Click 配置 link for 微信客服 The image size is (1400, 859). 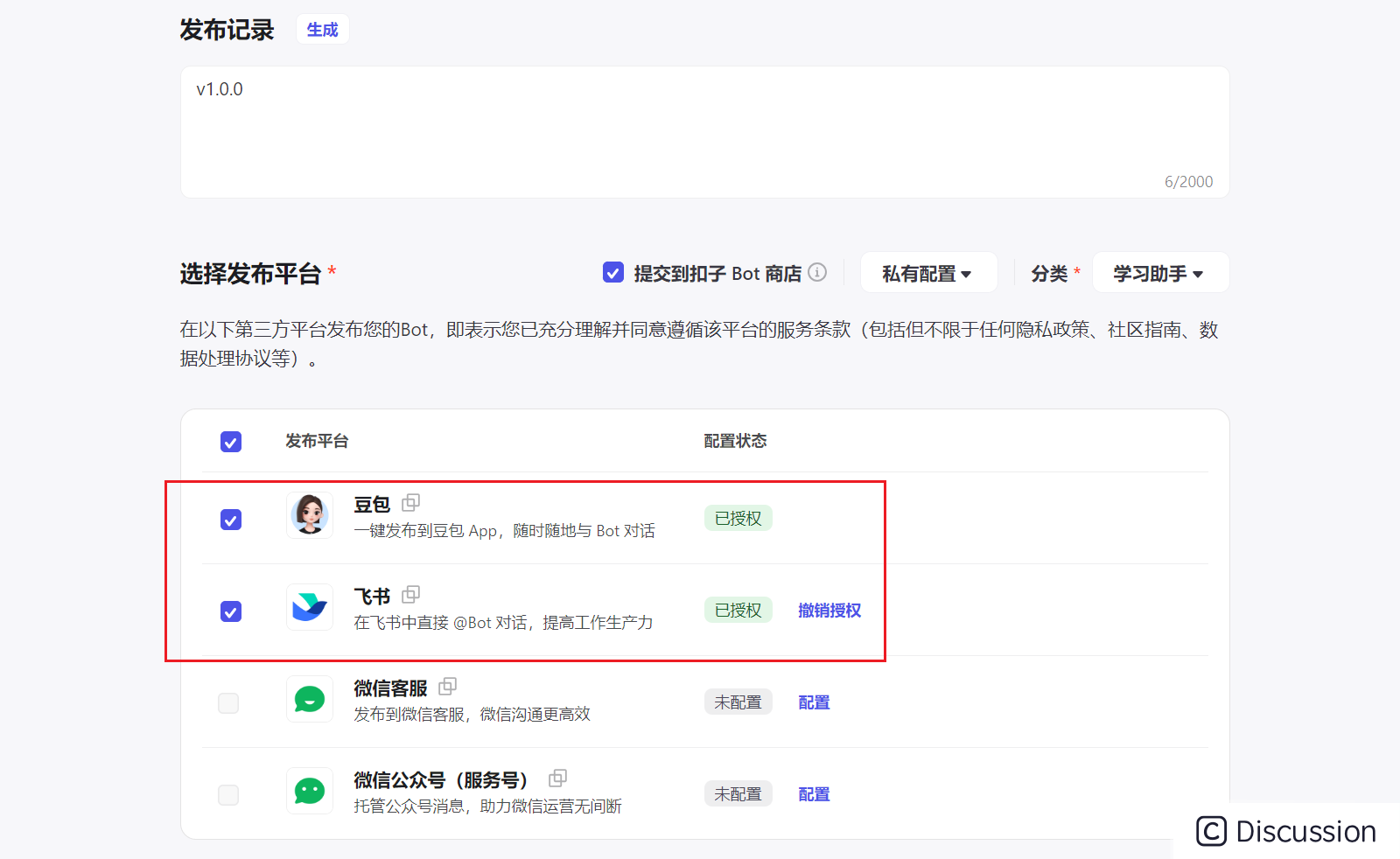pos(814,702)
